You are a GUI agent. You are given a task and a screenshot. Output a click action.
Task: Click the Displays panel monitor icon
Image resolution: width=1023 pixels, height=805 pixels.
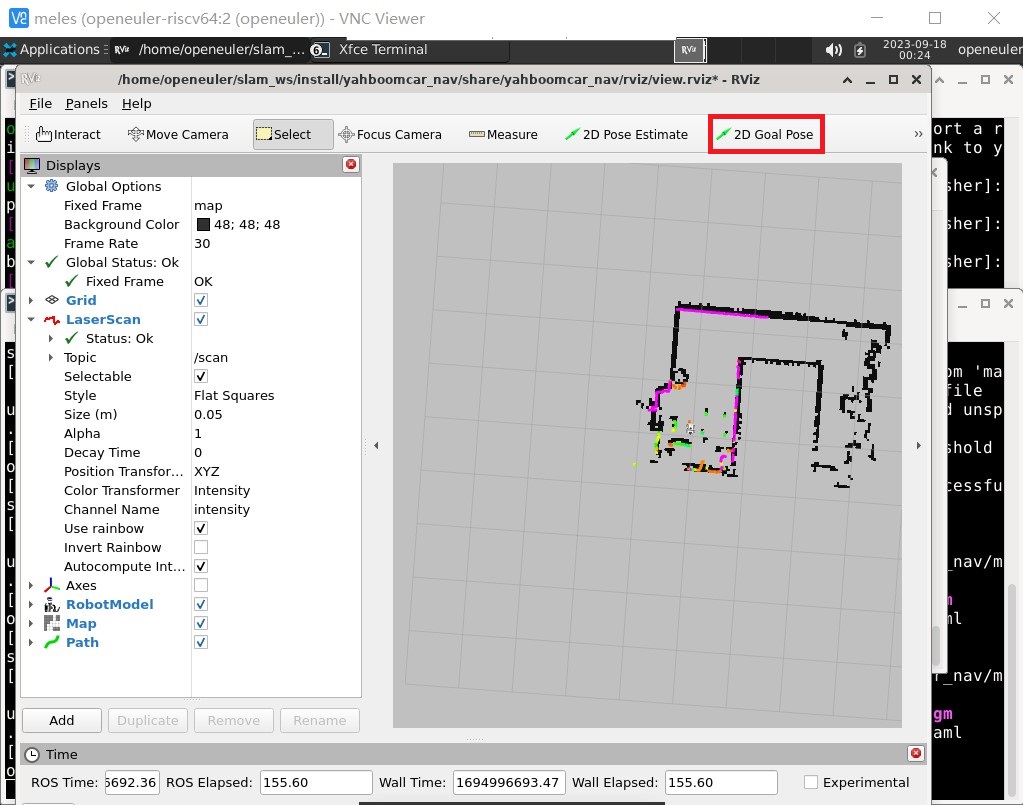[x=32, y=165]
